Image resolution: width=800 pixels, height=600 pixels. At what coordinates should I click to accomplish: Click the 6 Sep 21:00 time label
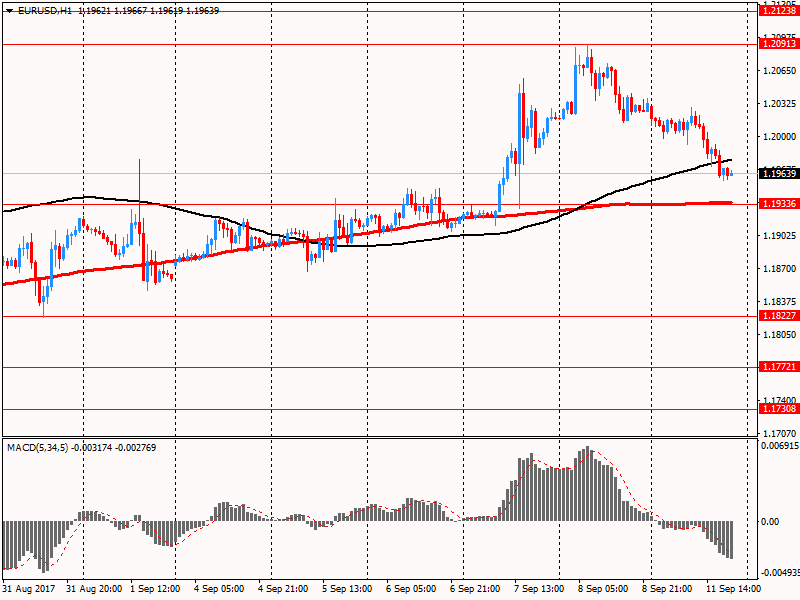(475, 589)
